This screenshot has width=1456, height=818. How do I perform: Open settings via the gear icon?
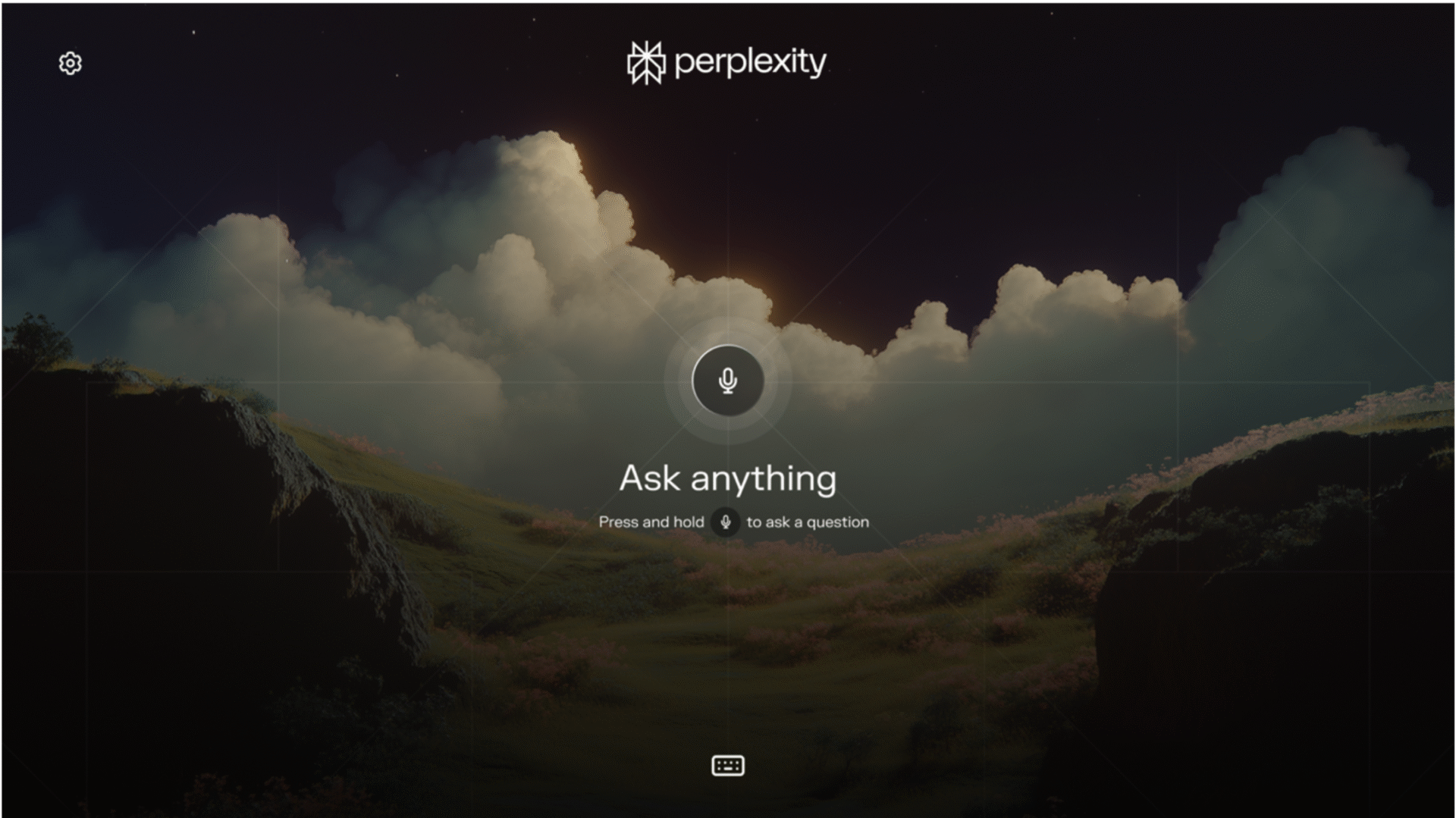tap(70, 63)
